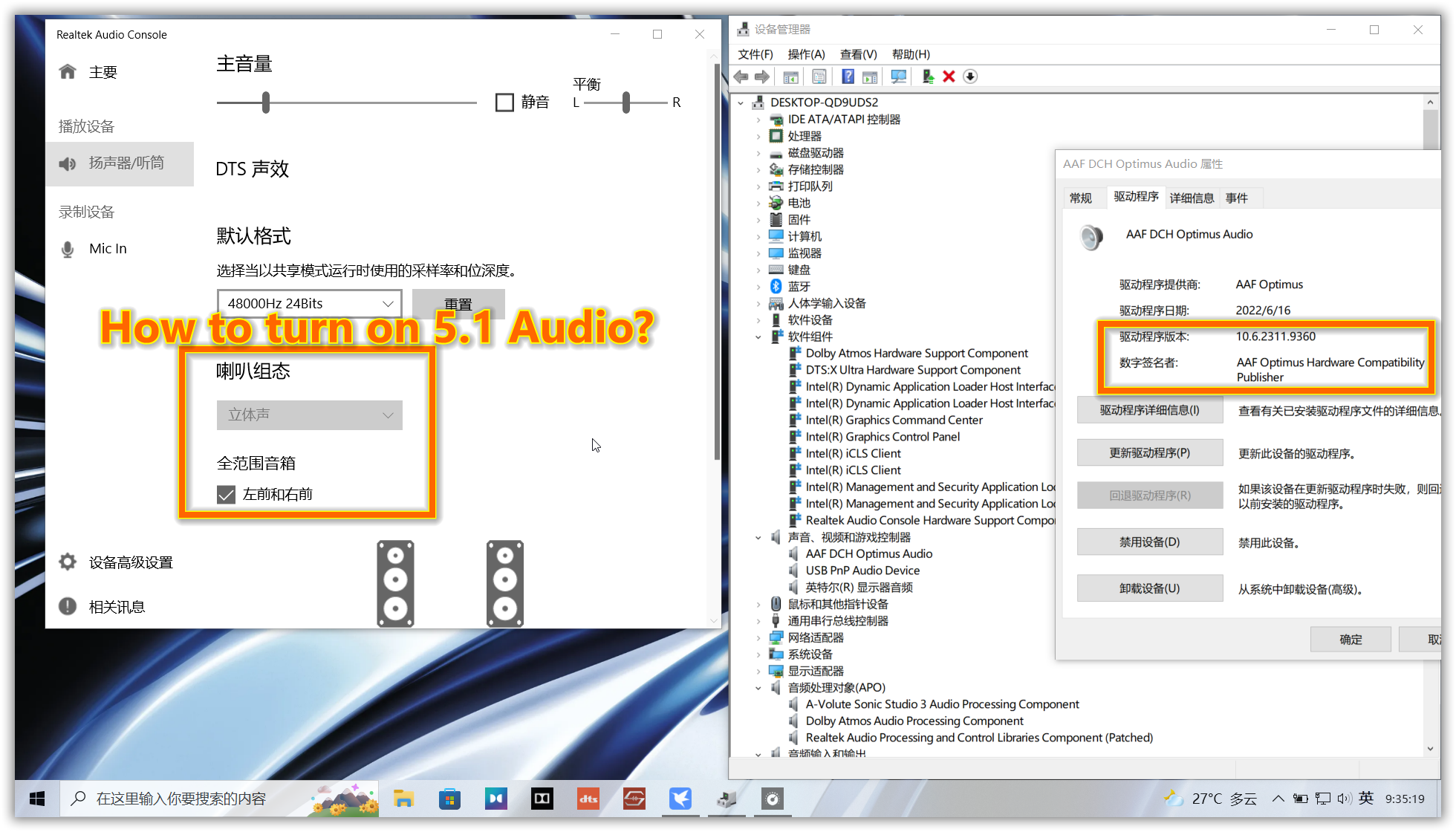1456x832 pixels.
Task: Select 英特尔(R) 显示器音频 in device tree
Action: click(859, 587)
